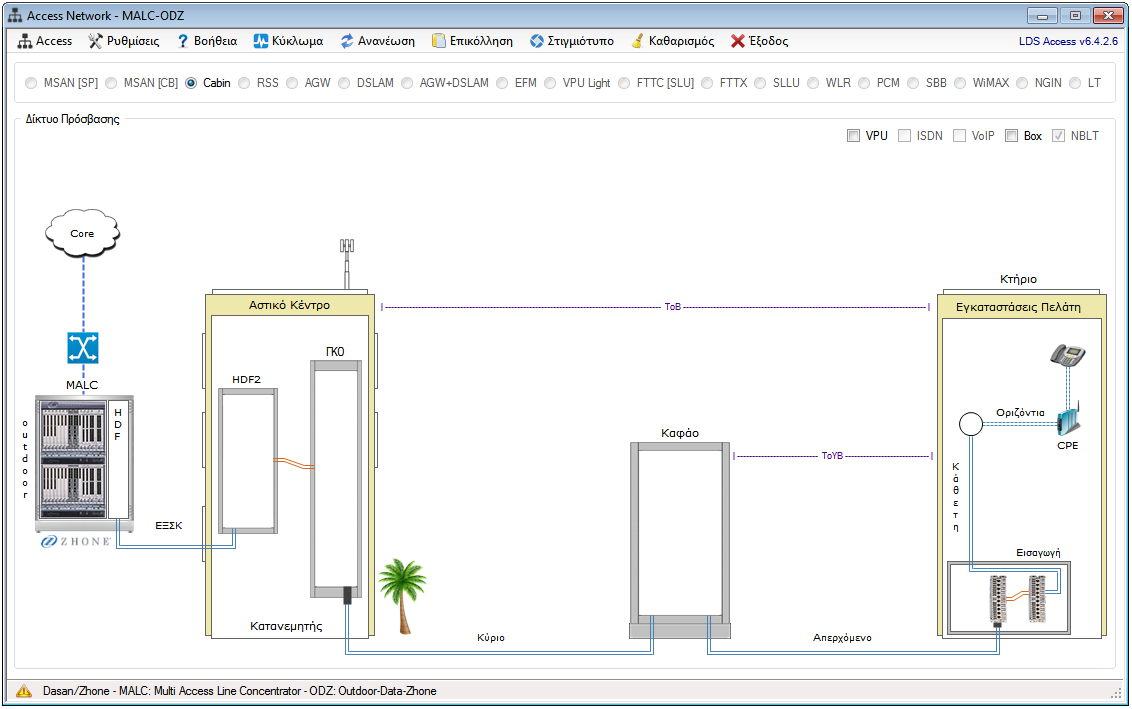Open the Access menu
Image resolution: width=1132 pixels, height=709 pixels.
pyautogui.click(x=45, y=41)
